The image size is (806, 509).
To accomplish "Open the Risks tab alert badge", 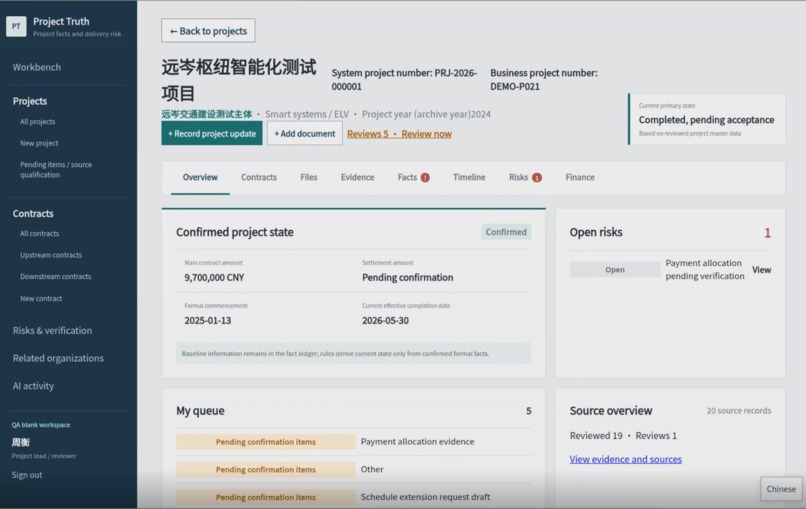I will 537,177.
